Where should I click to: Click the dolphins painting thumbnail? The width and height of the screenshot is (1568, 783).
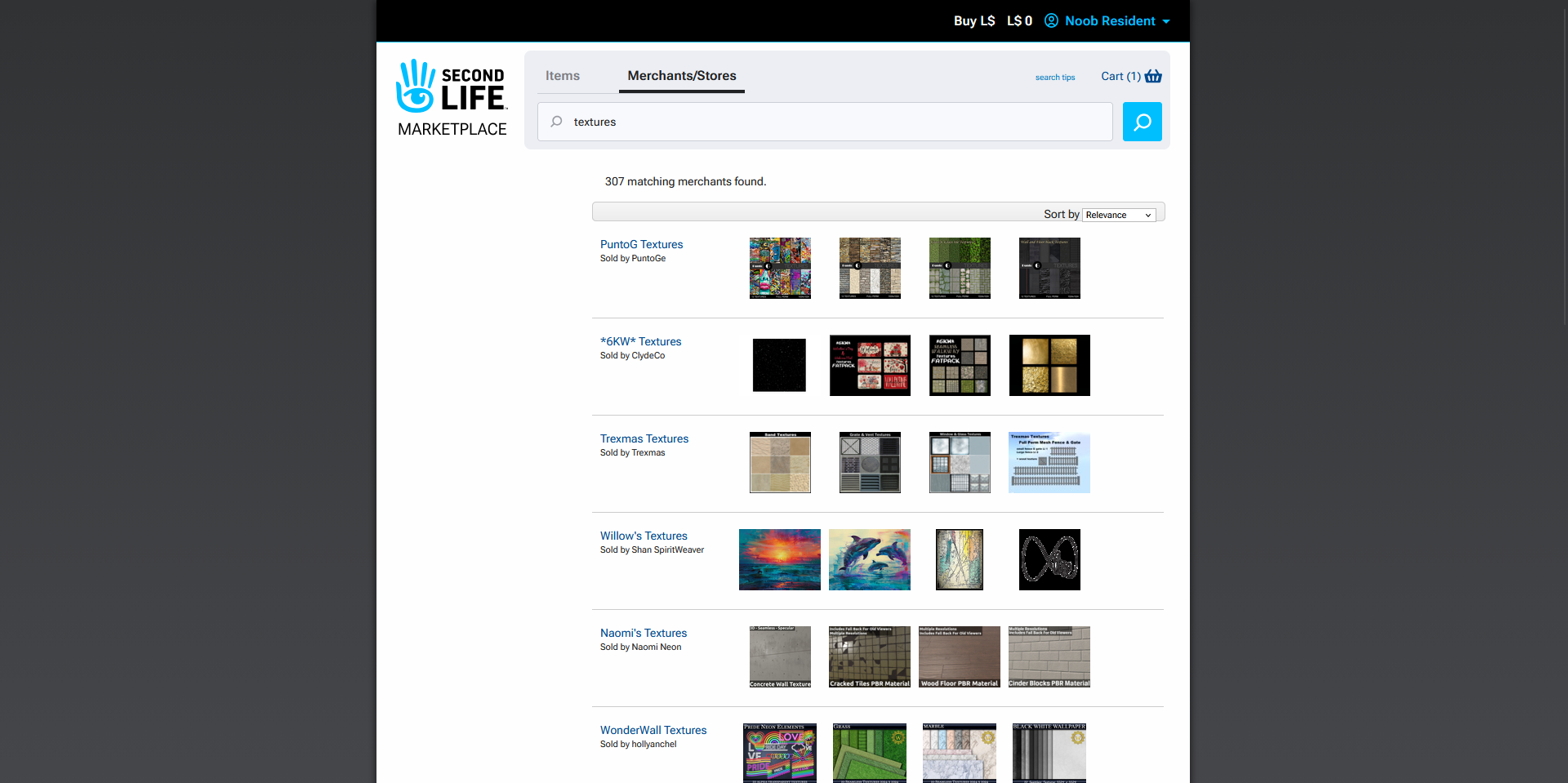click(x=869, y=559)
